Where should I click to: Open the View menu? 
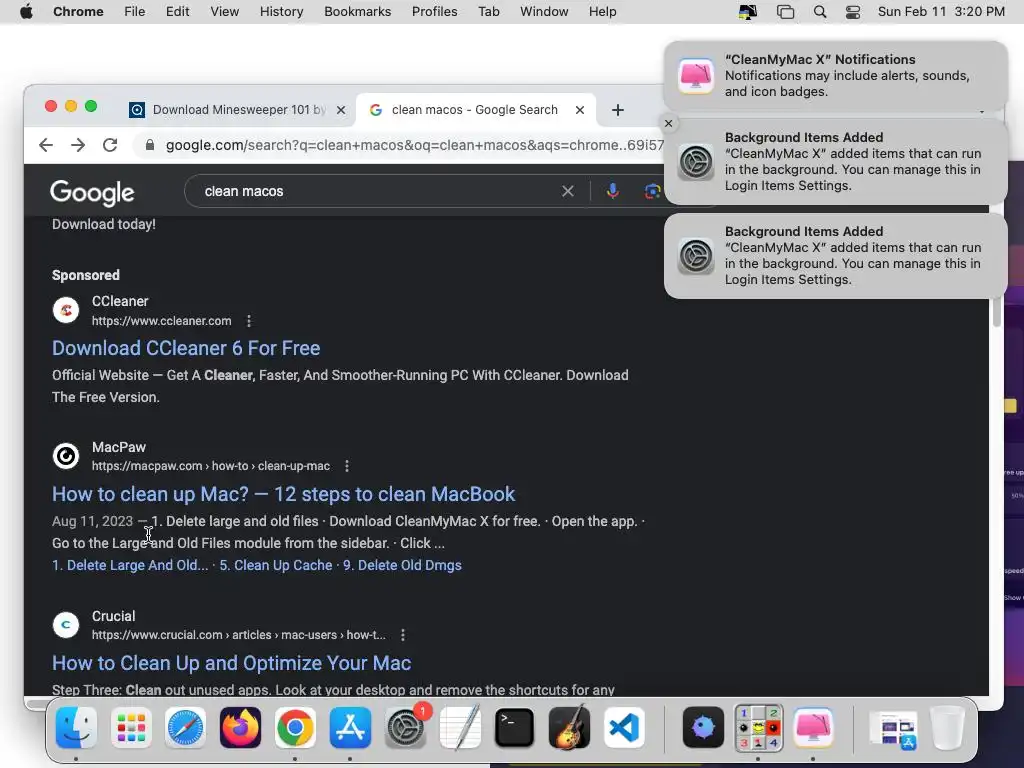(x=225, y=12)
